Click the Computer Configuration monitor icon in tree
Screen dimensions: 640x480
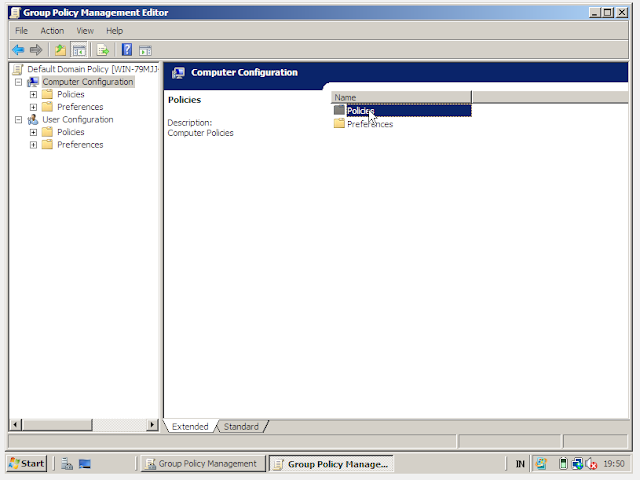click(33, 82)
